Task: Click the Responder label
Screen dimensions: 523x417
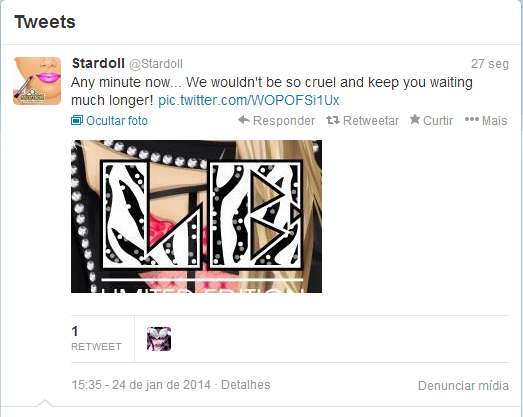Action: (x=284, y=120)
